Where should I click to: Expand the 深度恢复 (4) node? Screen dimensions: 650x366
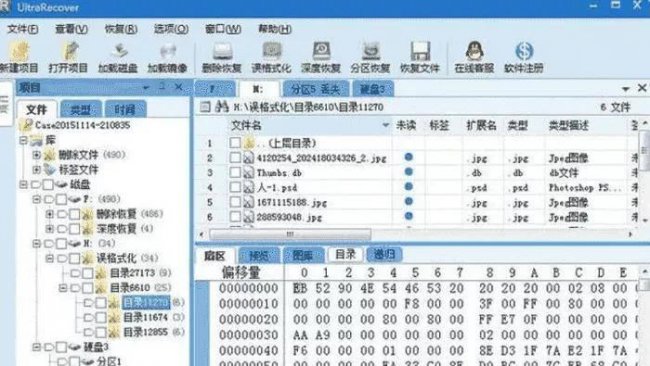[x=50, y=229]
